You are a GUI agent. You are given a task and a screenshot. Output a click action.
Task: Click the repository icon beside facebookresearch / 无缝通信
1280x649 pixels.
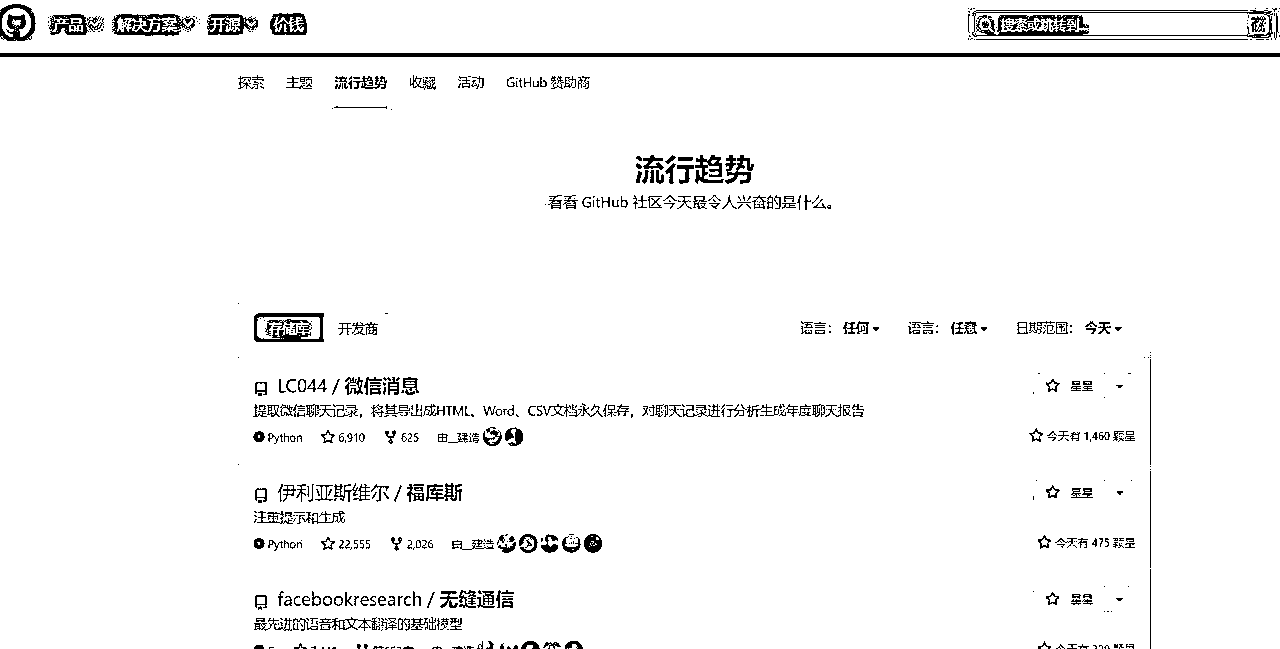[261, 602]
